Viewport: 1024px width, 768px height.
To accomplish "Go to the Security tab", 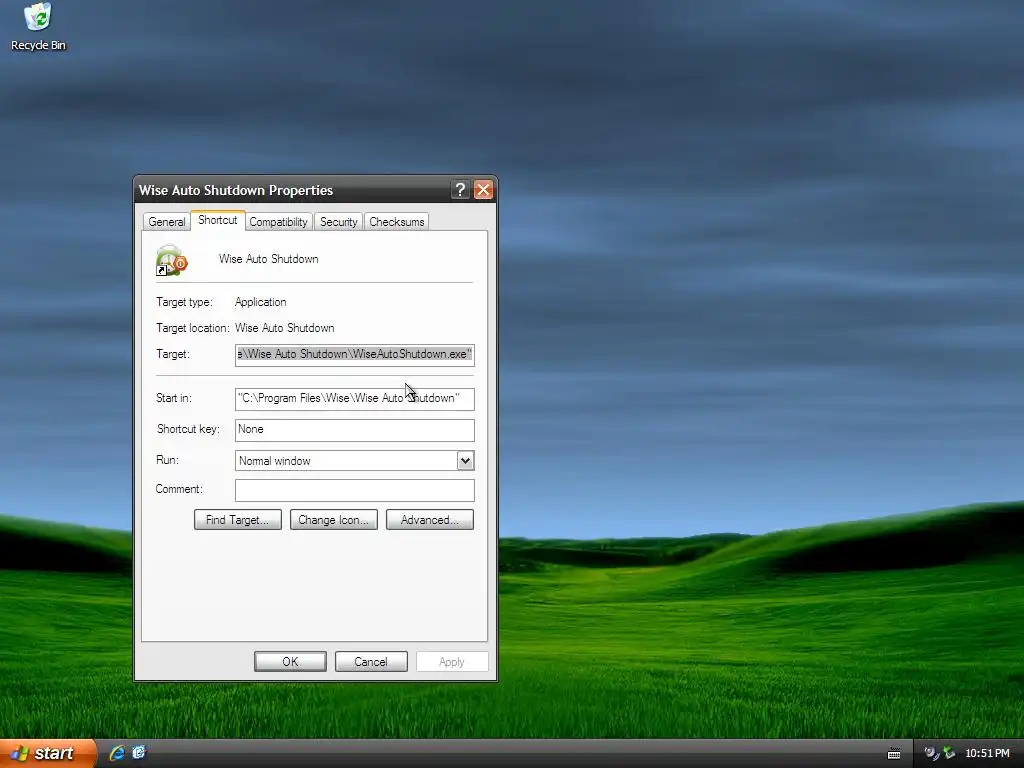I will coord(338,222).
